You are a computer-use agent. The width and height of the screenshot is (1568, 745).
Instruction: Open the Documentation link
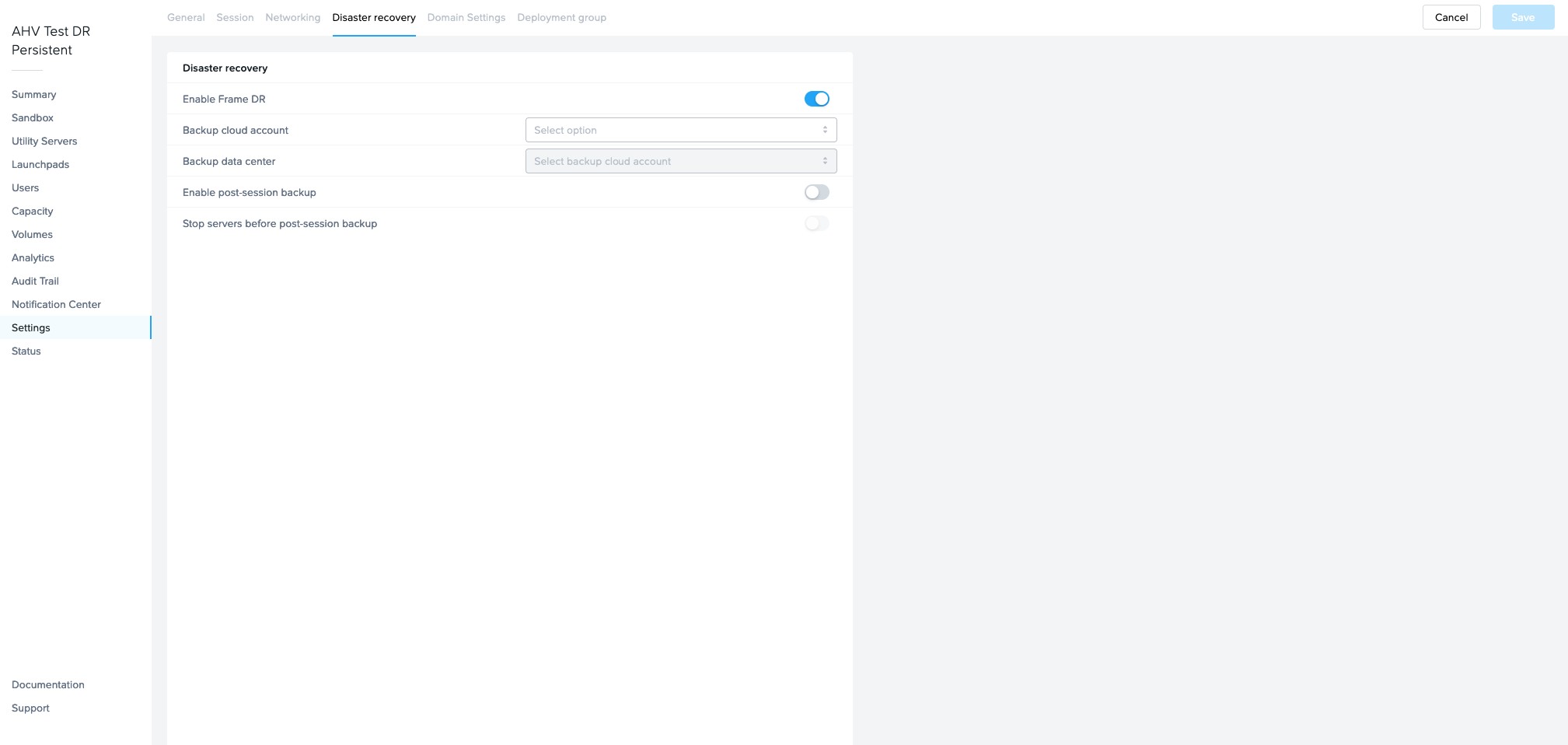pos(48,684)
